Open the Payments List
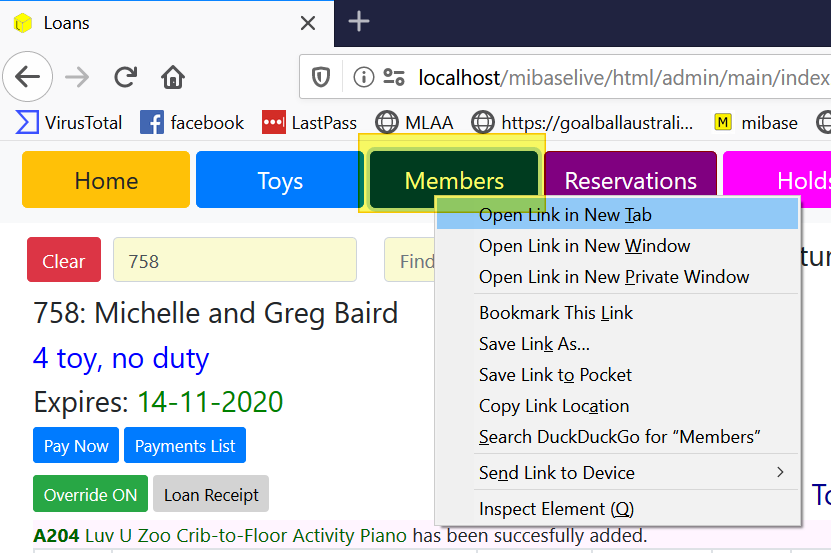 [185, 446]
